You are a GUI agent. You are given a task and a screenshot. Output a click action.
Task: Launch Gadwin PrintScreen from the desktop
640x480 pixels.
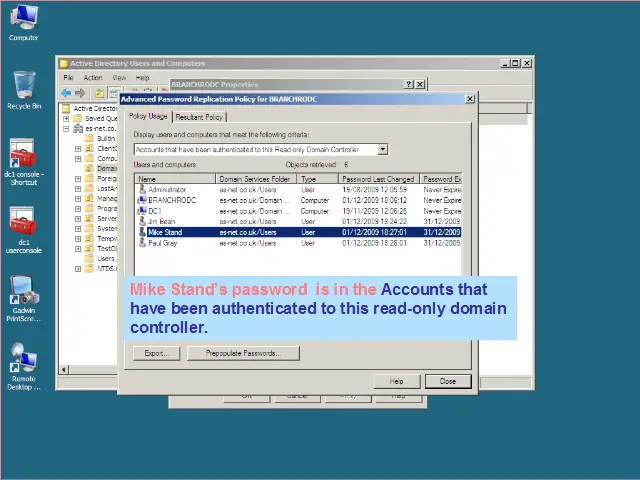23,291
